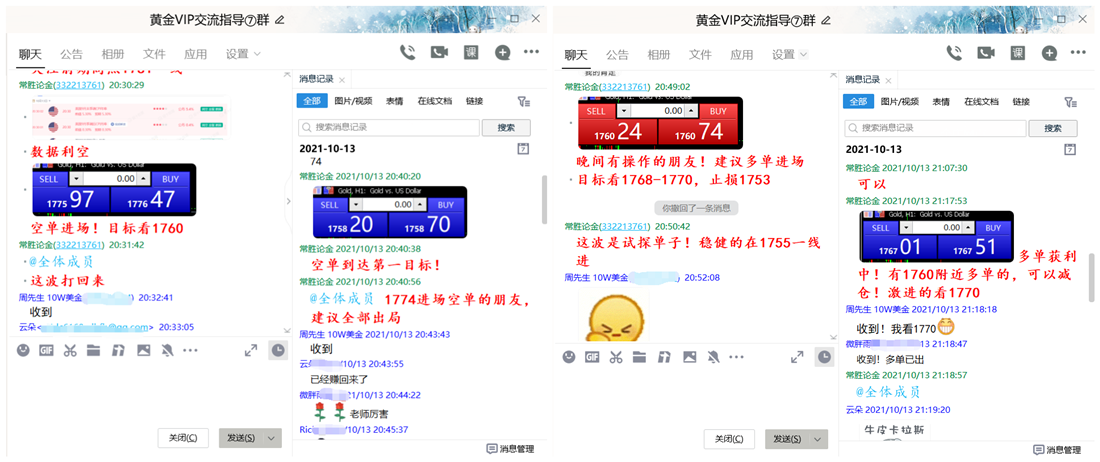
Task: Select the scissors screenshot tool in left window
Action: (x=69, y=351)
